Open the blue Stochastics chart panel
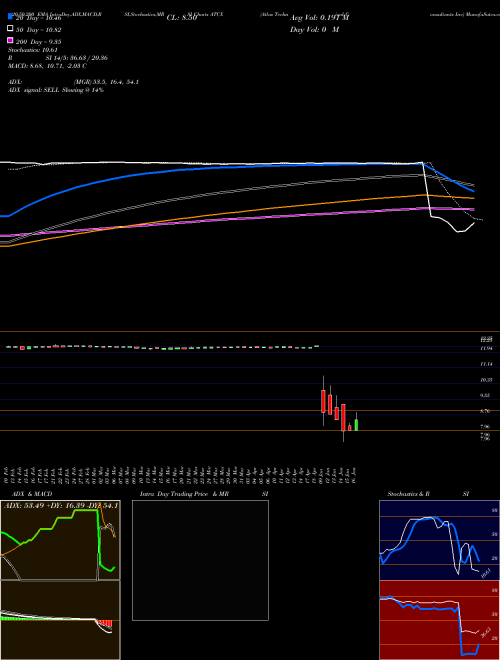This screenshot has width=500, height=660. (439, 540)
